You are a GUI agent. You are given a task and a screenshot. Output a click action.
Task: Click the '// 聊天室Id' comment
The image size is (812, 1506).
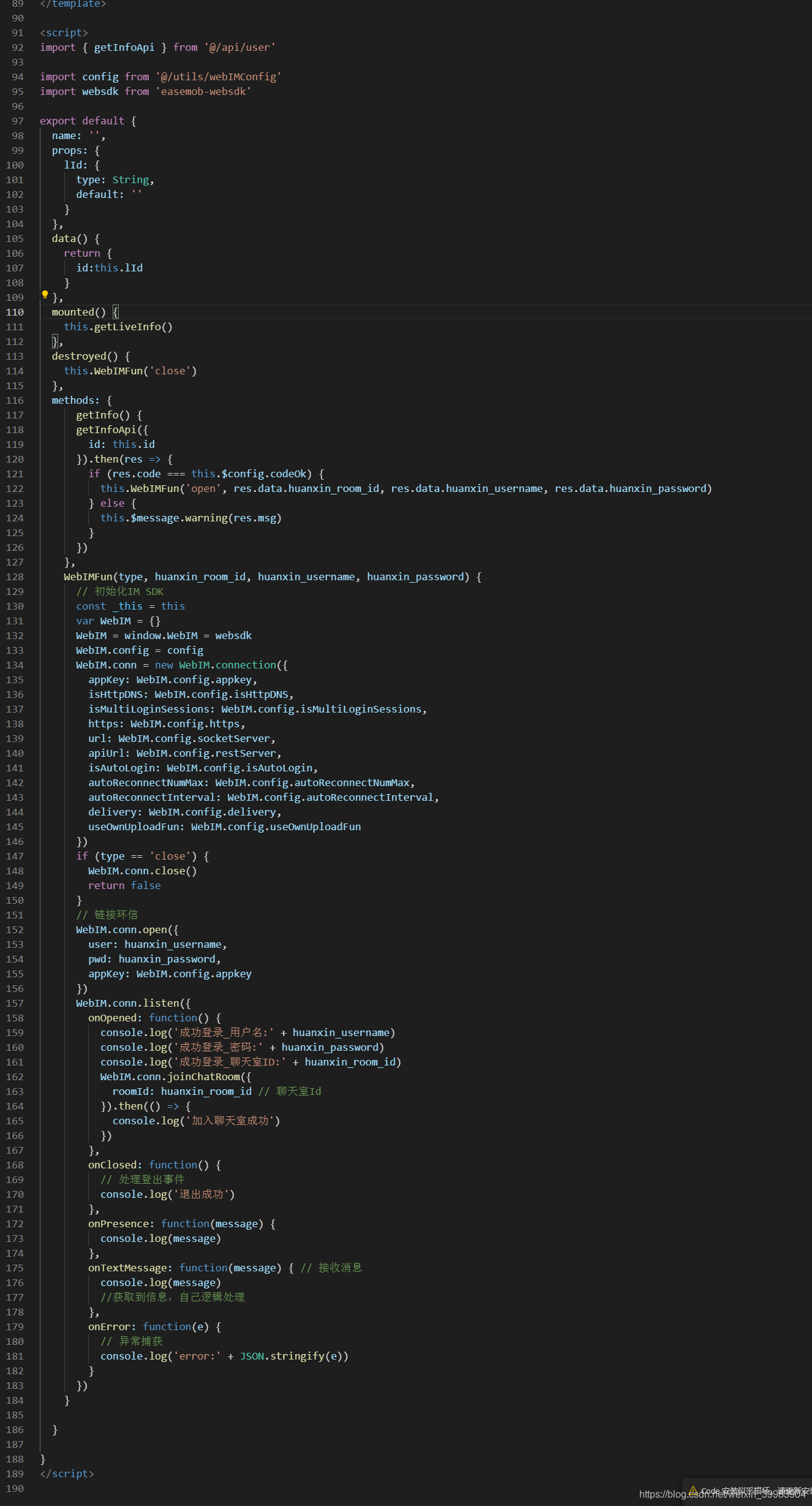tap(290, 1091)
